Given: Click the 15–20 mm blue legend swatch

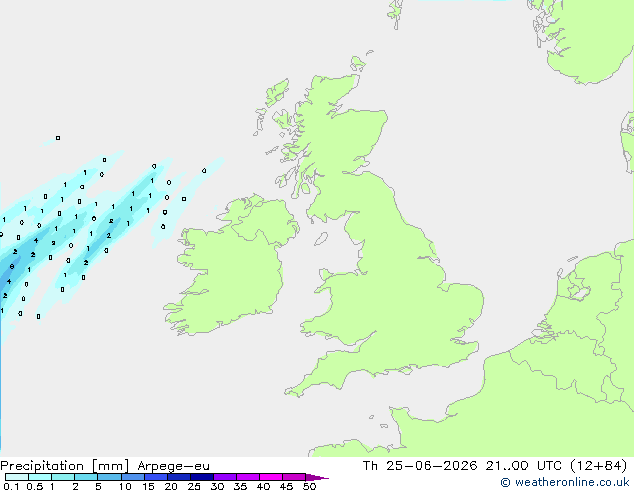Looking at the screenshot, I should pyautogui.click(x=156, y=477).
